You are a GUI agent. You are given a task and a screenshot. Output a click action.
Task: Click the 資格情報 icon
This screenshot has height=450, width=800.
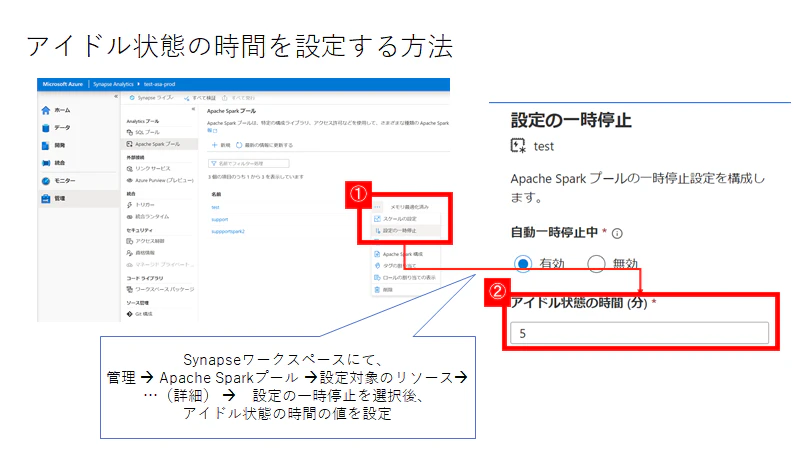[130, 253]
